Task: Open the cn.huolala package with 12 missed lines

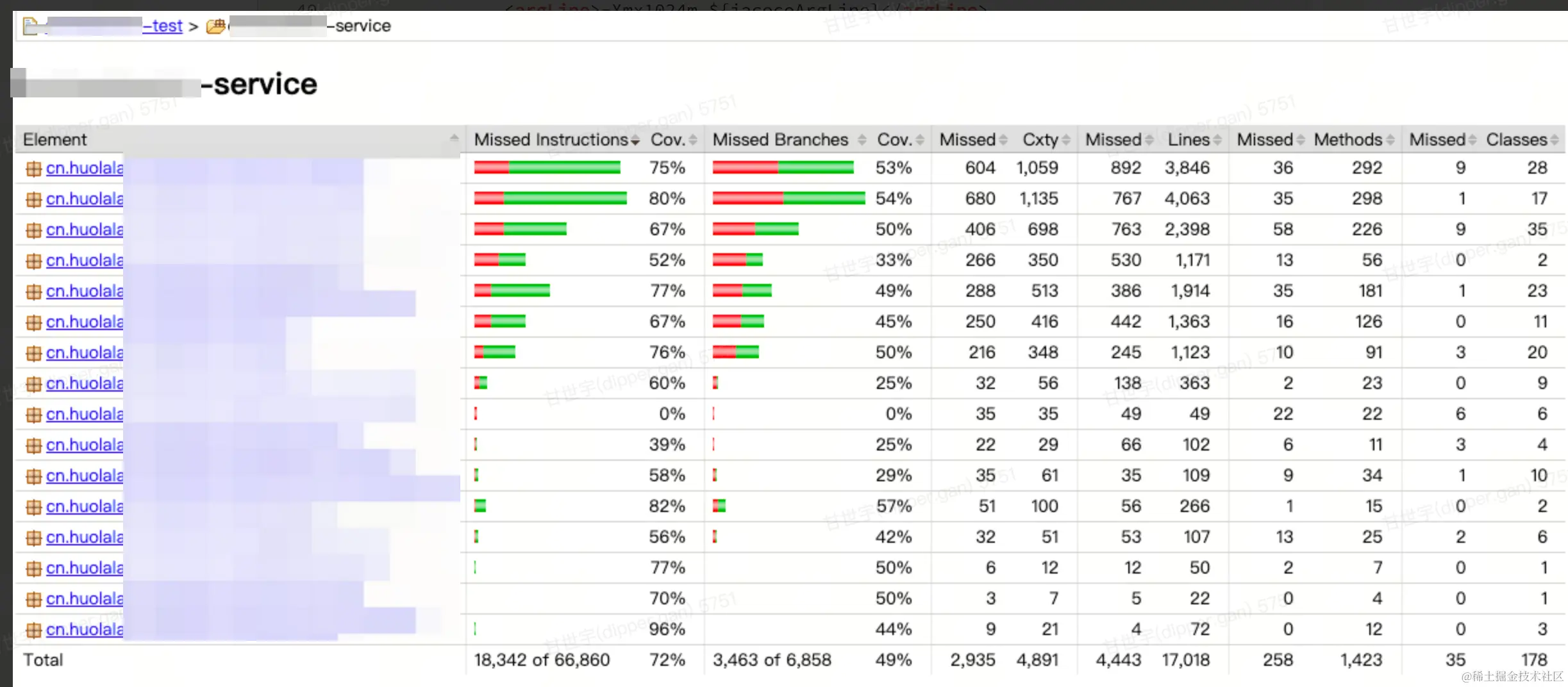Action: (85, 568)
